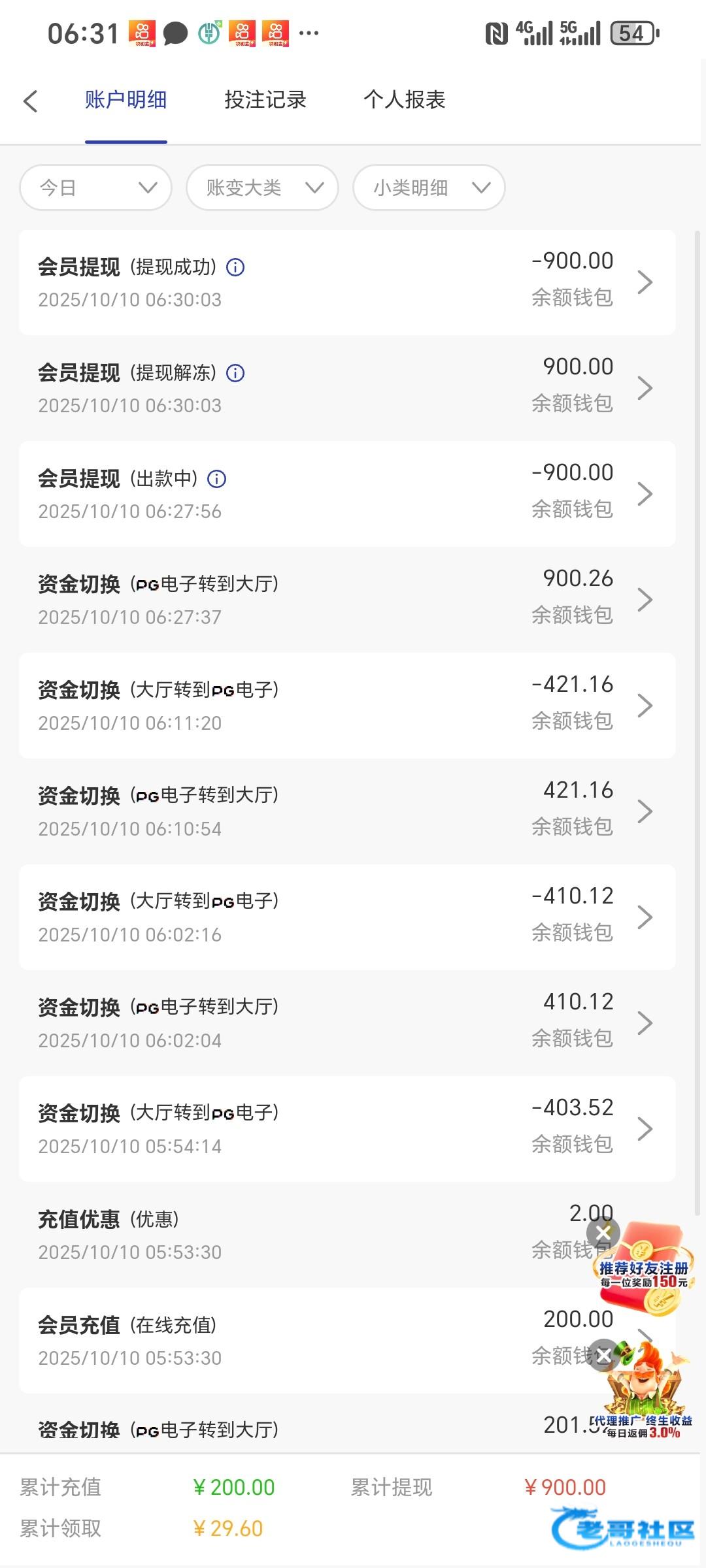Show info for 出款中 withdrawal

pyautogui.click(x=217, y=479)
